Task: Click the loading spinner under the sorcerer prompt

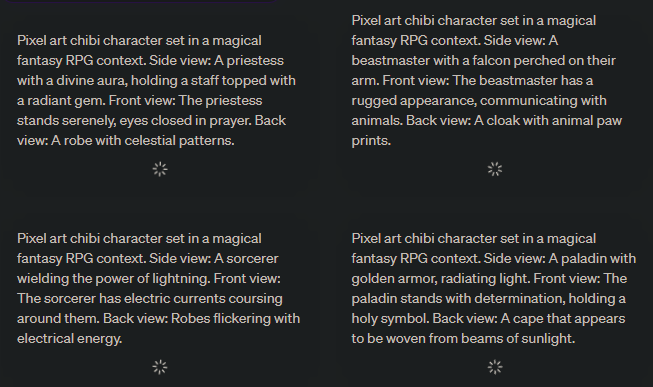Action: point(160,367)
